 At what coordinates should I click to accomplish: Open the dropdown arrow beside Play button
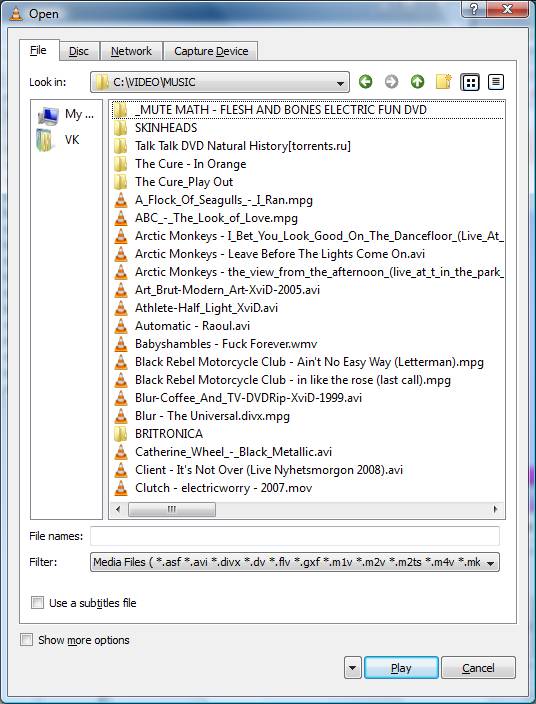[352, 668]
